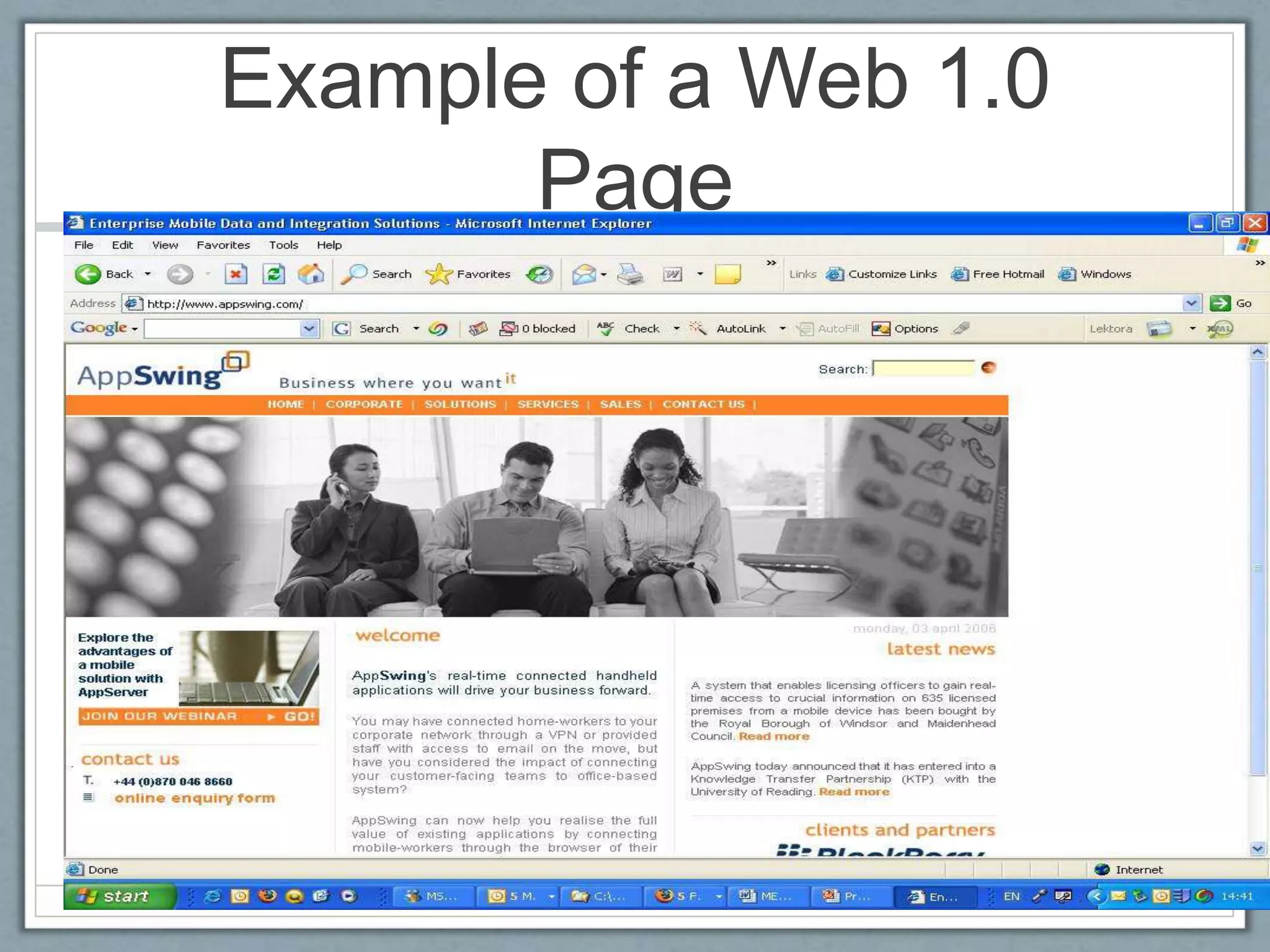Click in the Google toolbar search box

(222, 328)
